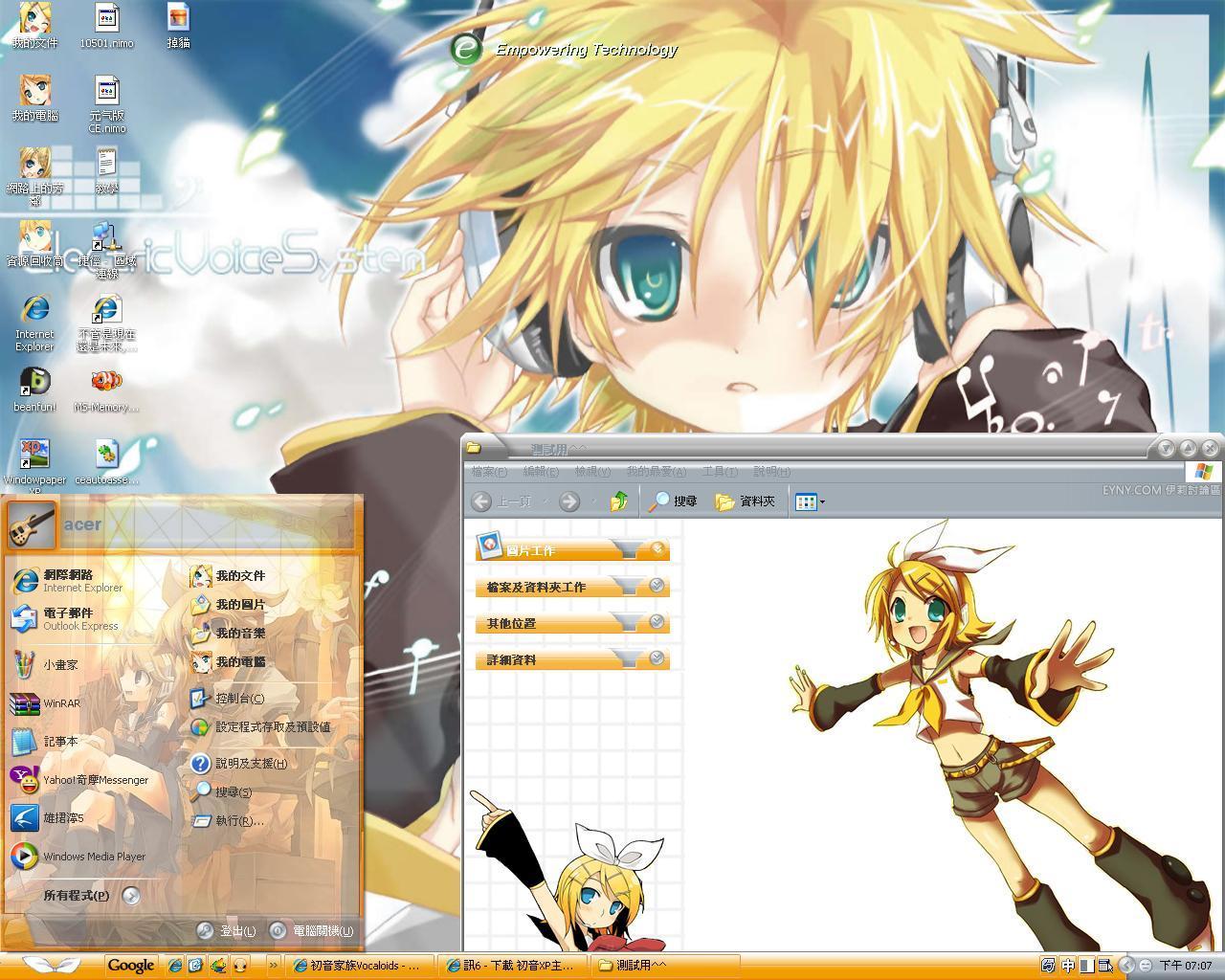This screenshot has width=1225, height=980.
Task: Click the clock showing 下午 07:07
Action: pos(1186,966)
